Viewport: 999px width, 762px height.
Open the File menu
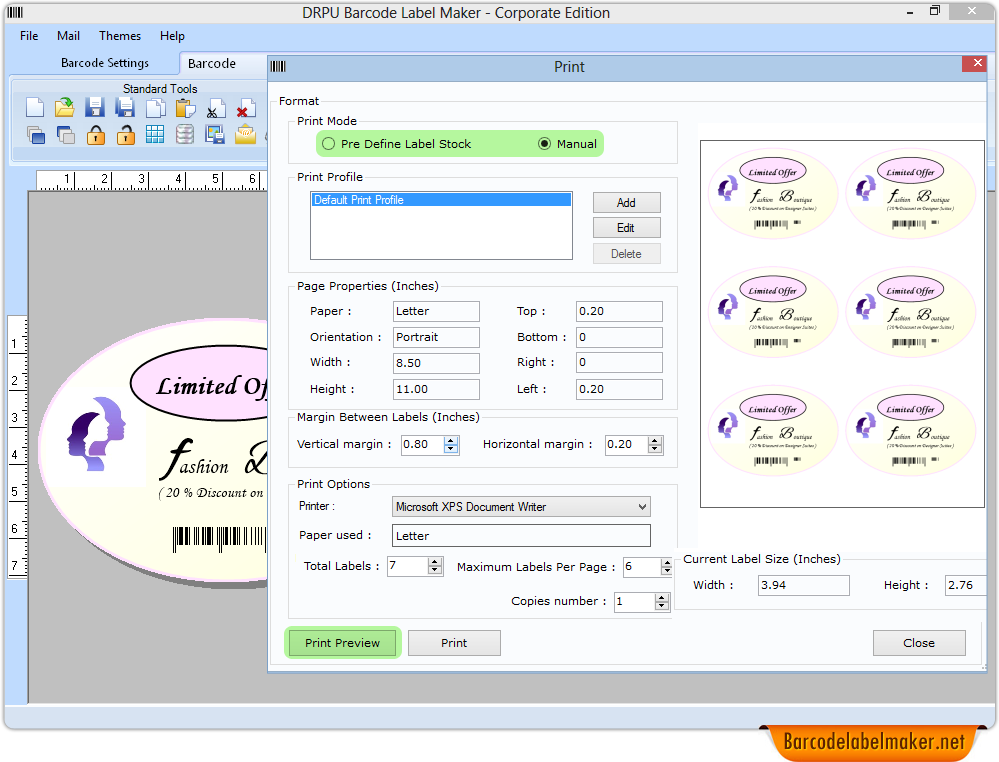29,36
